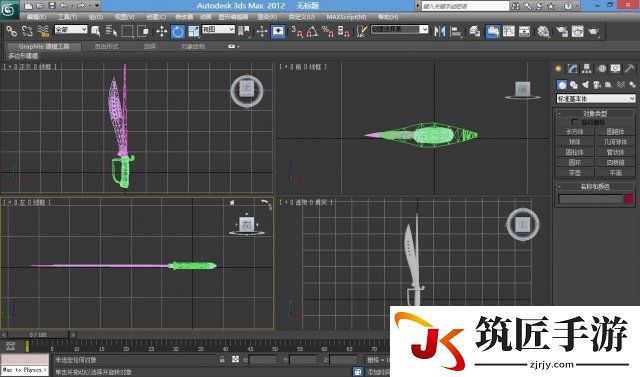
Task: Open the 视图(V) menu
Action: pos(124,17)
